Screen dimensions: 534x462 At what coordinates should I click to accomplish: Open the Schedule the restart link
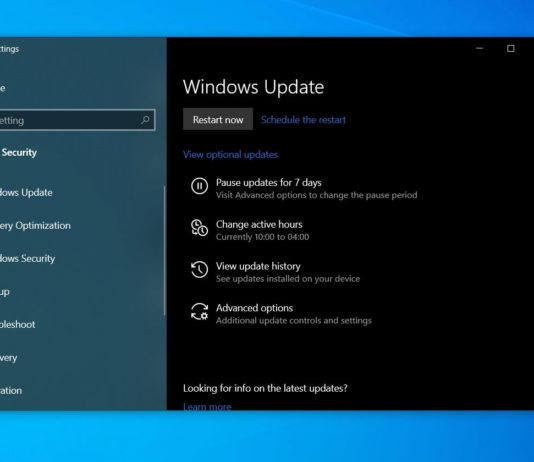pos(303,120)
